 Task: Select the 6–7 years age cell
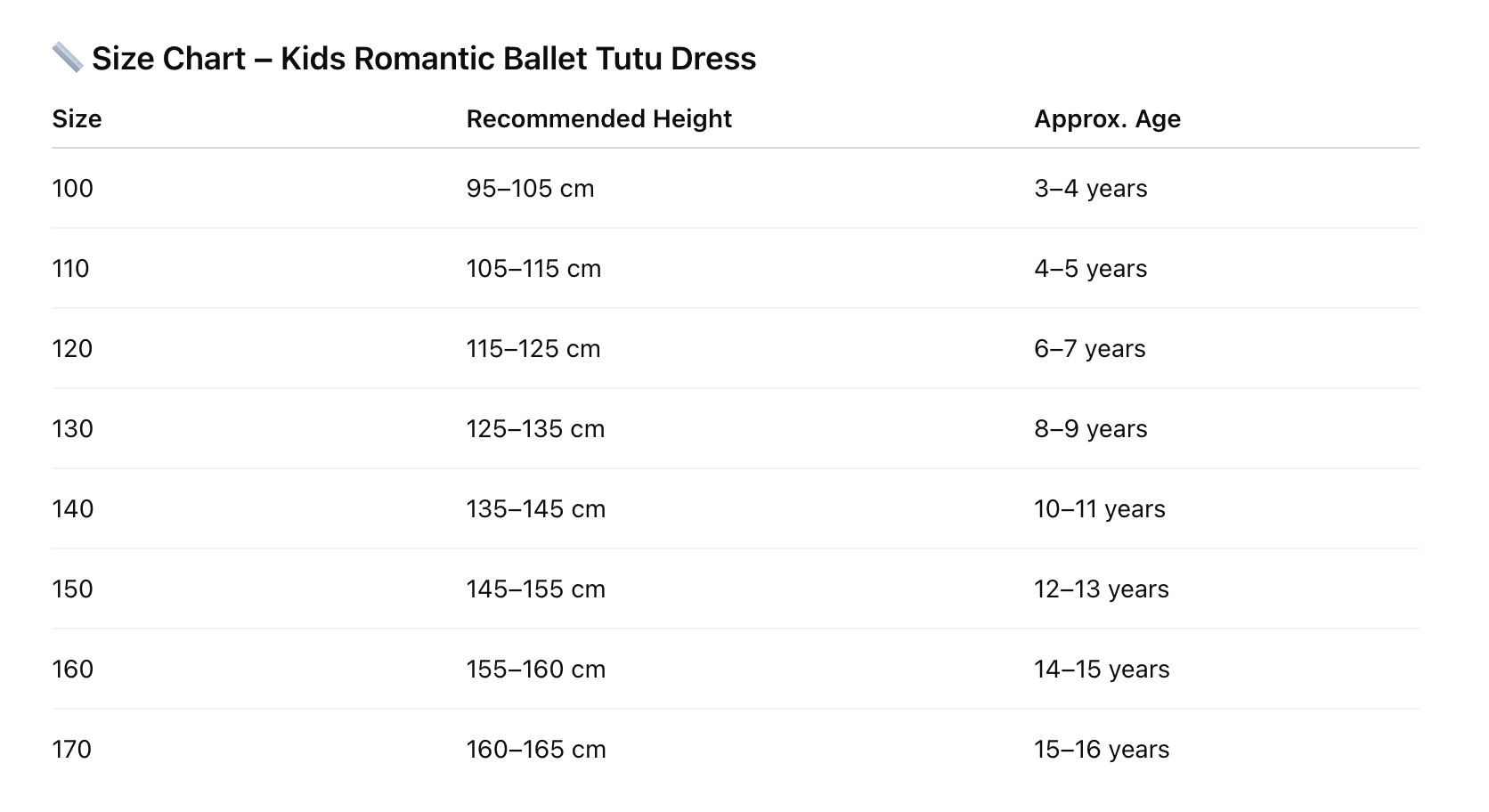tap(1089, 349)
